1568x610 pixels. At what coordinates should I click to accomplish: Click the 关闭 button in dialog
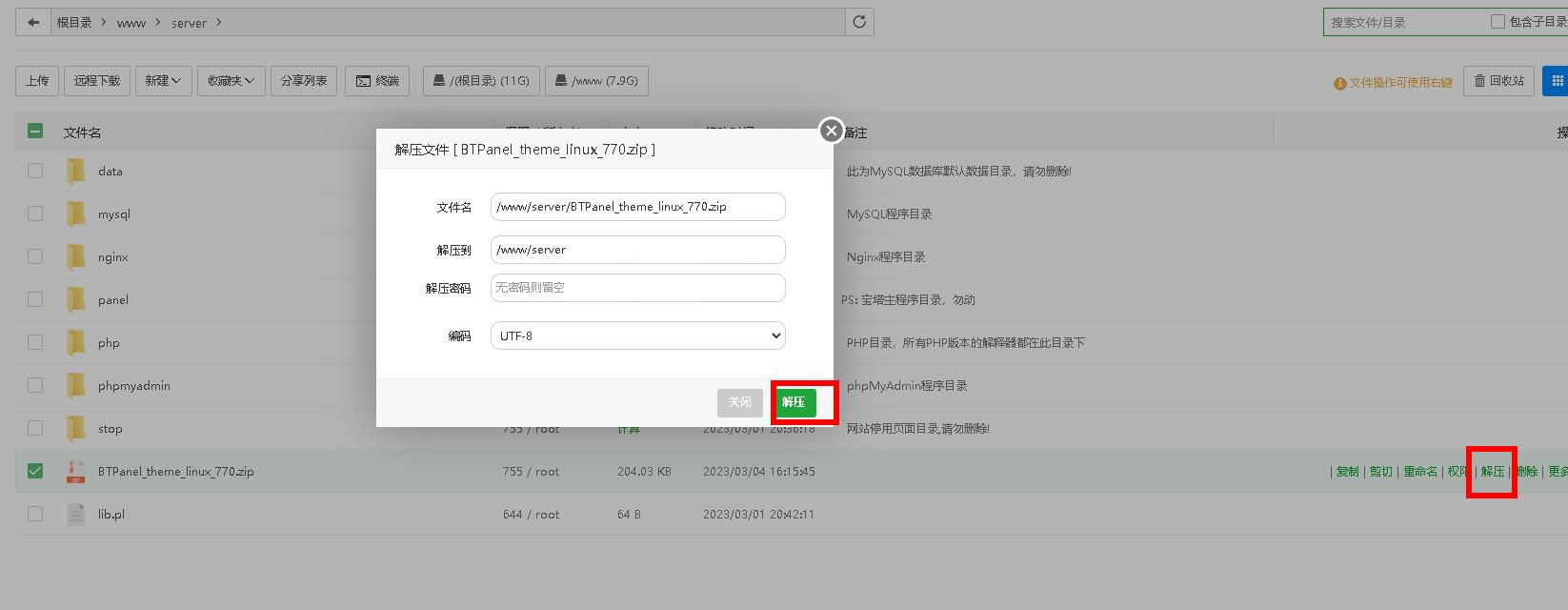(x=740, y=402)
